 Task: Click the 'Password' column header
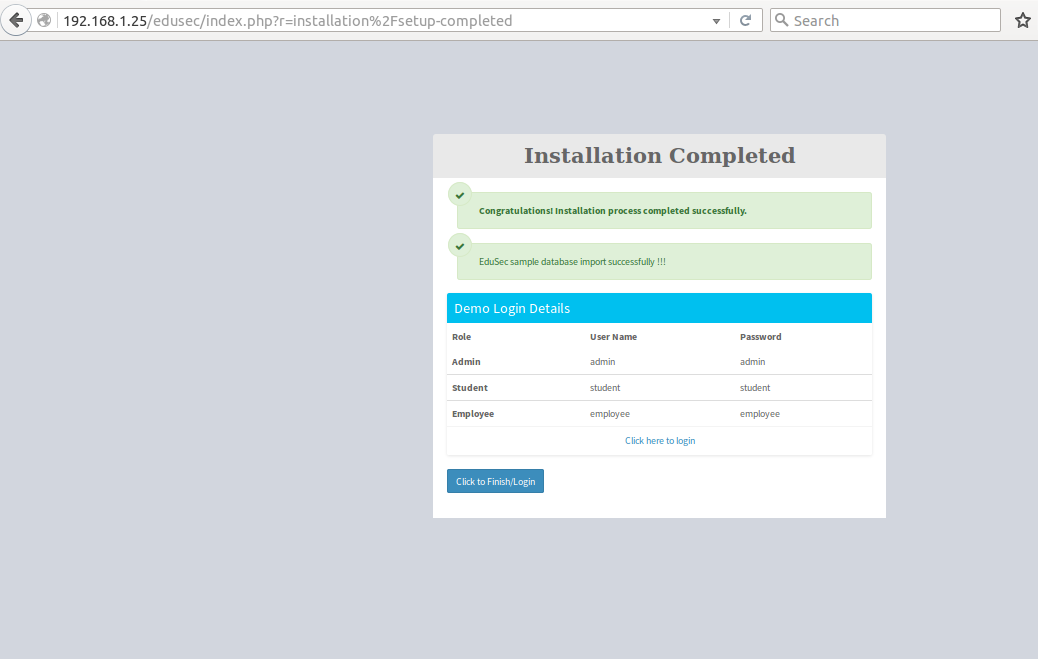click(x=761, y=337)
